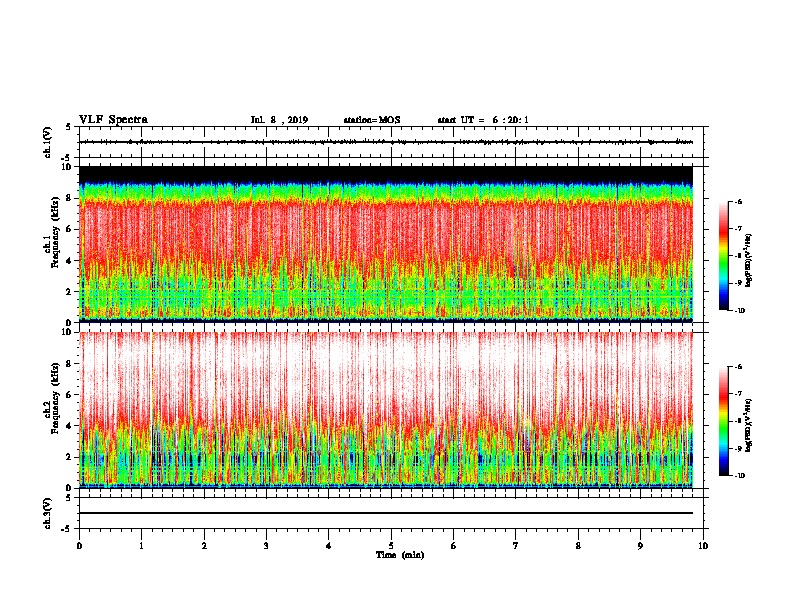Click the '-6' label on ch.1 colorbar
This screenshot has height=612, width=792.
click(738, 201)
